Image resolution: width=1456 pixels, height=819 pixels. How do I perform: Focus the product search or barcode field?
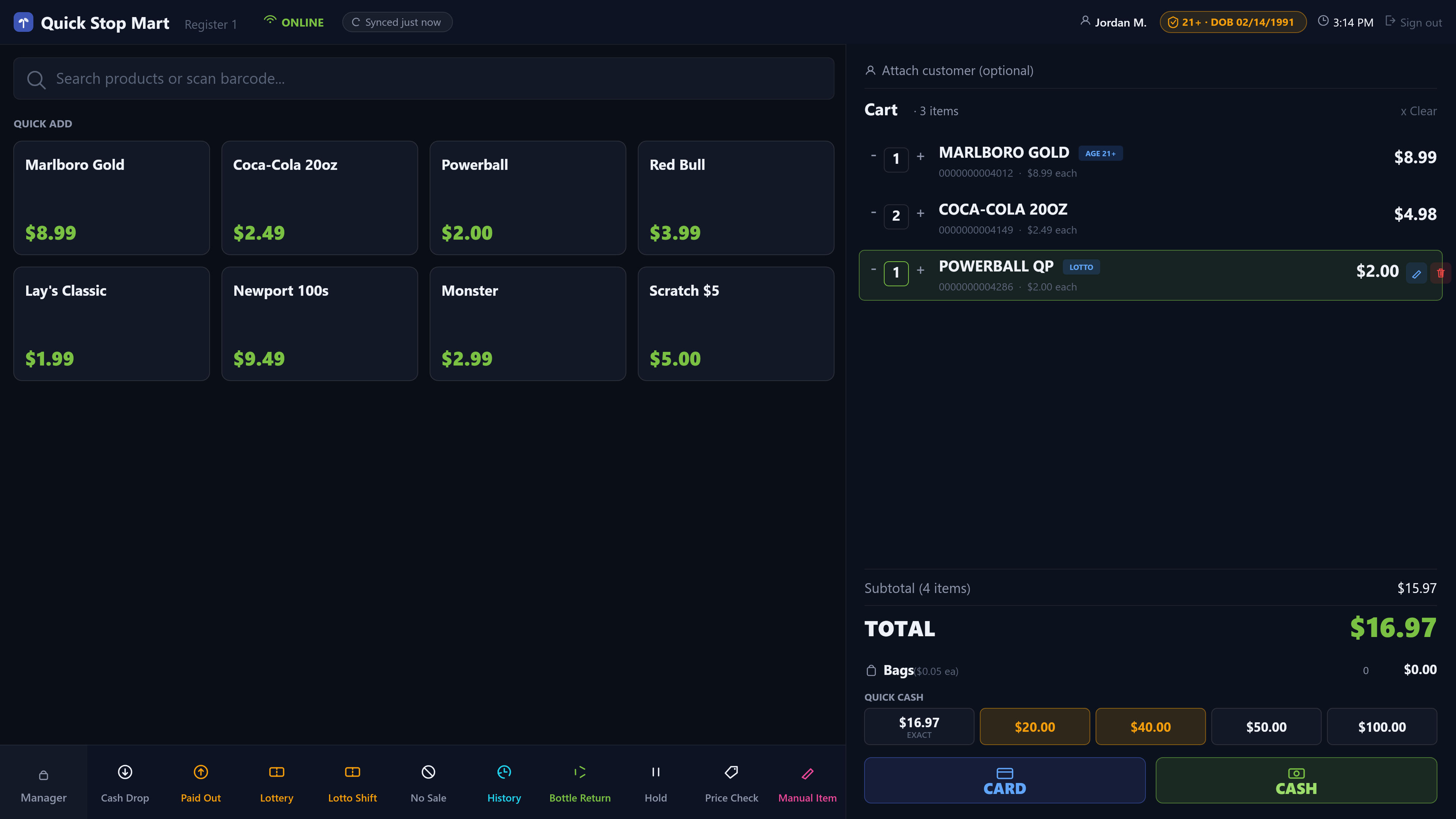(424, 78)
